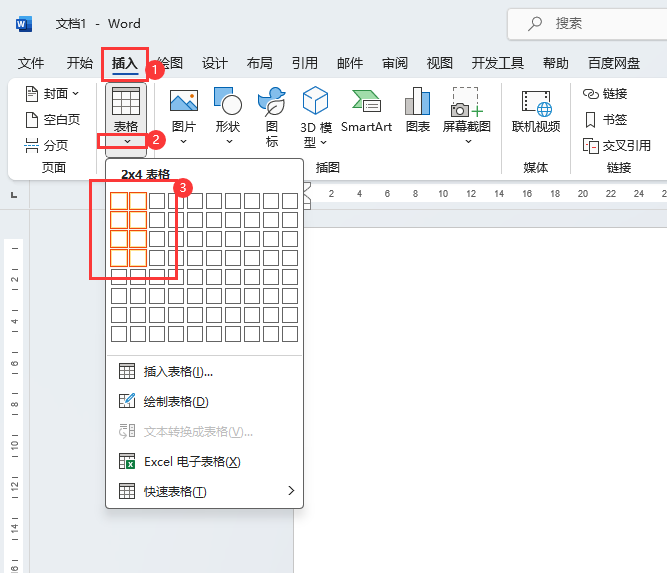Click the 图表 chart icon
667x573 pixels.
point(418,101)
